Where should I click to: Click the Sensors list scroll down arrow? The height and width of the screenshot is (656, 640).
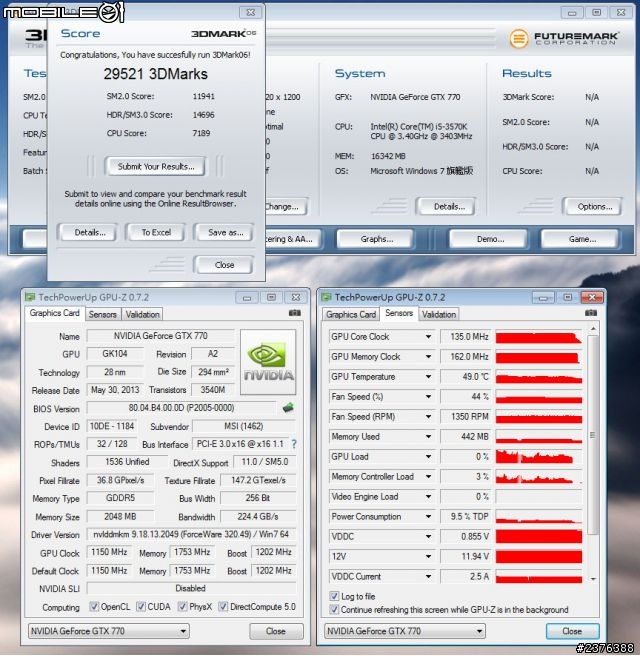click(593, 579)
